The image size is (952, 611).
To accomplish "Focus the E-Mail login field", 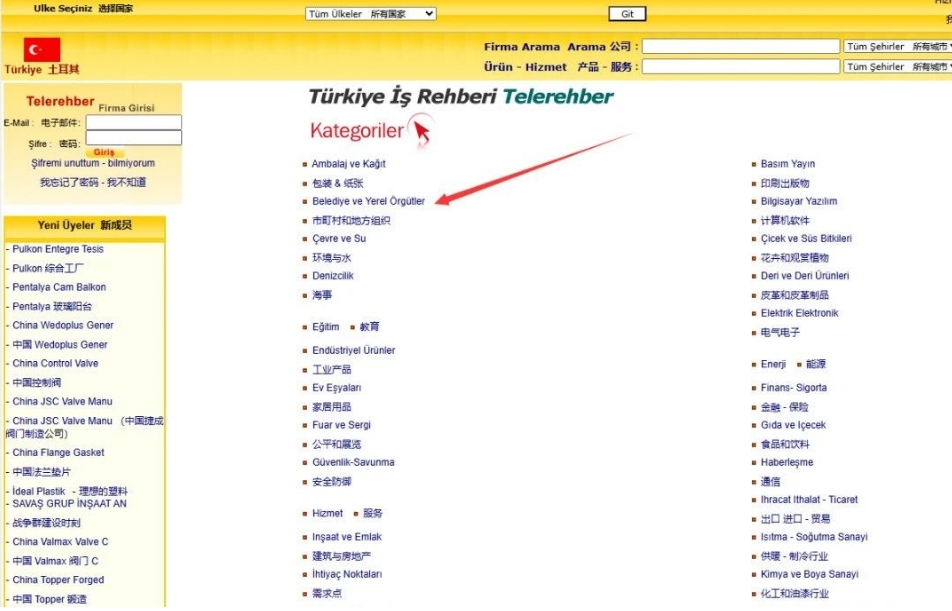I will 134,122.
